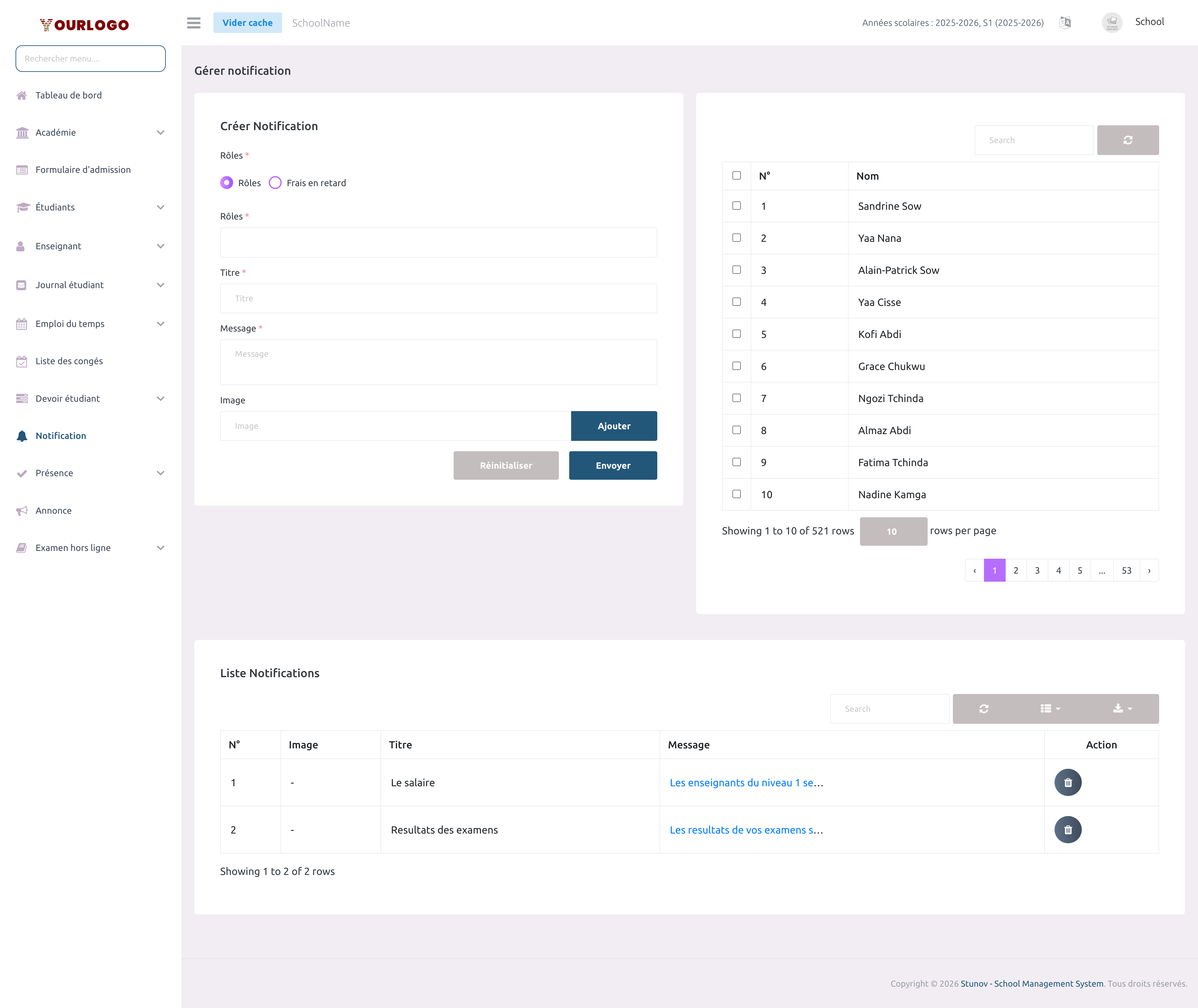Delete the Le salaire notification via trash icon
Viewport: 1198px width, 1008px height.
click(x=1068, y=782)
